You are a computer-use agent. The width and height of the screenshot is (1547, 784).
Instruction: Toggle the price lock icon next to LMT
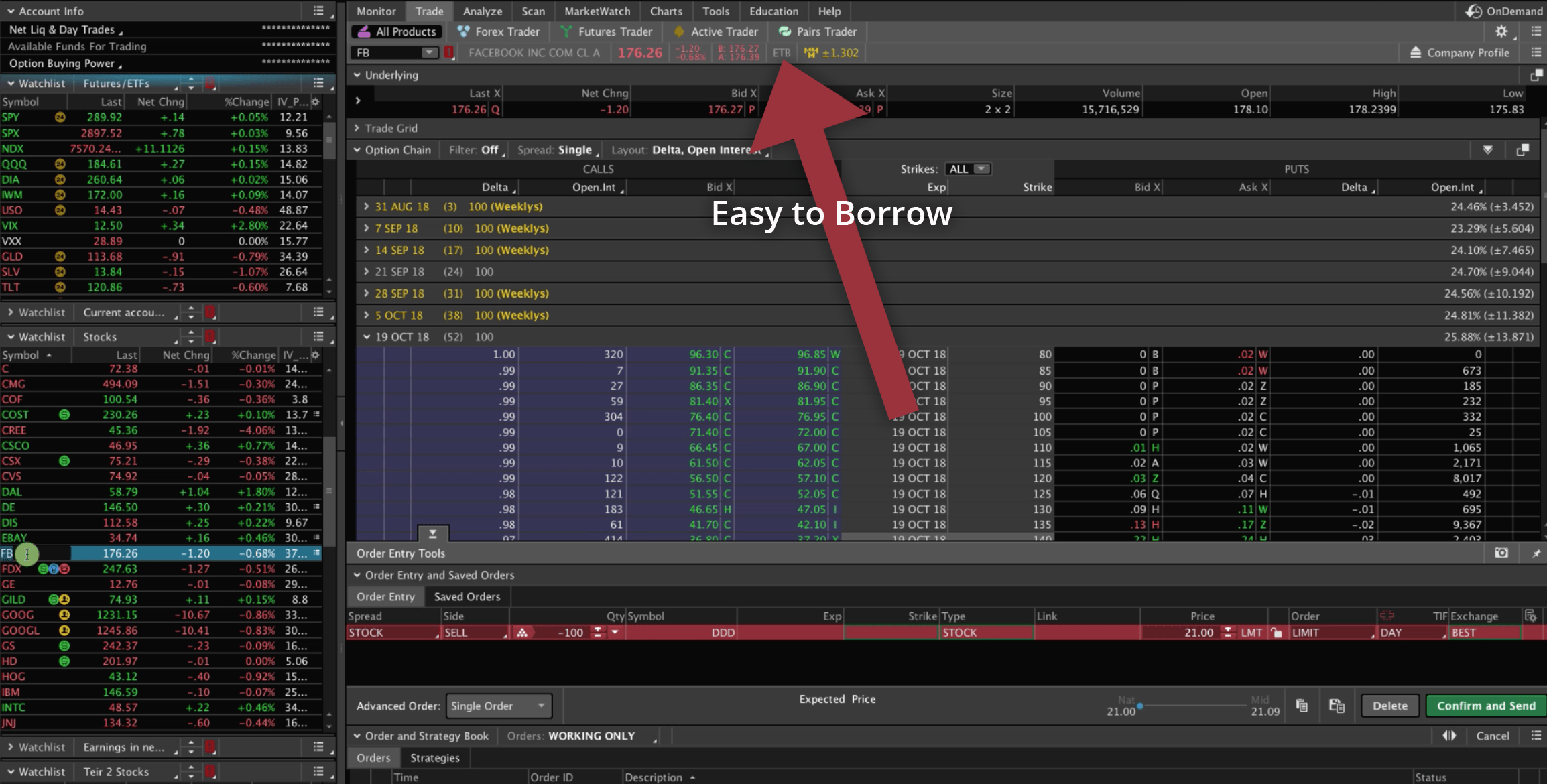point(1277,633)
